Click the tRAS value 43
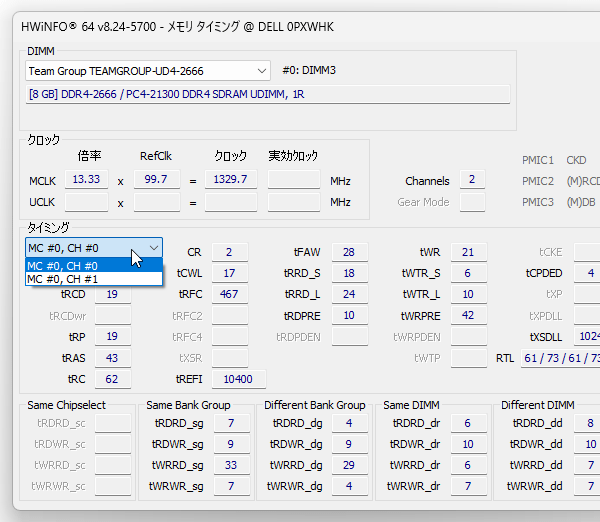Viewport: 600px width, 522px height. point(113,358)
